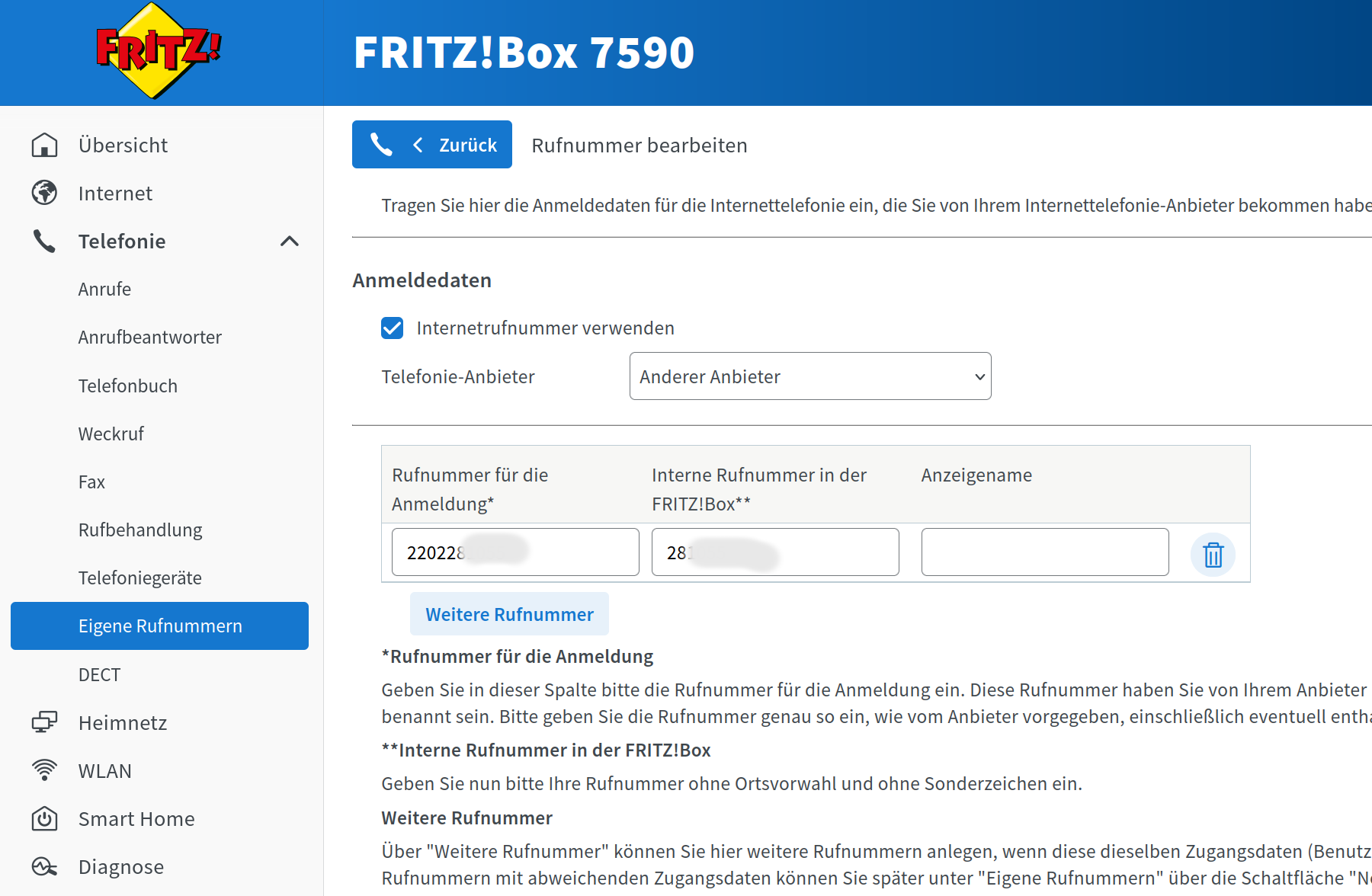Screen dimensions: 1372x896
Task: Click the Telefonie phone handset icon
Action: [x=44, y=241]
